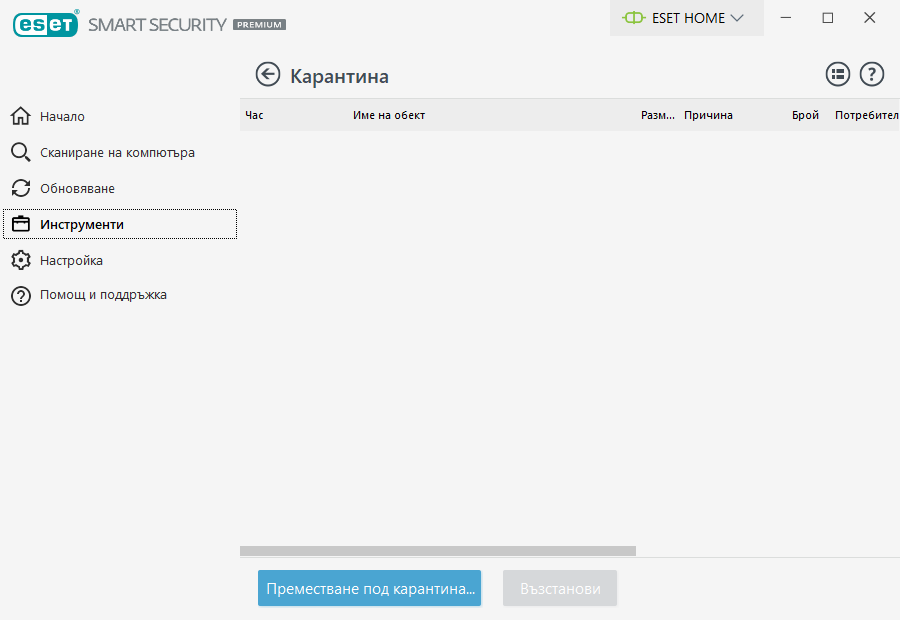
Task: Click the gear icon for Настройка
Action: [21, 260]
